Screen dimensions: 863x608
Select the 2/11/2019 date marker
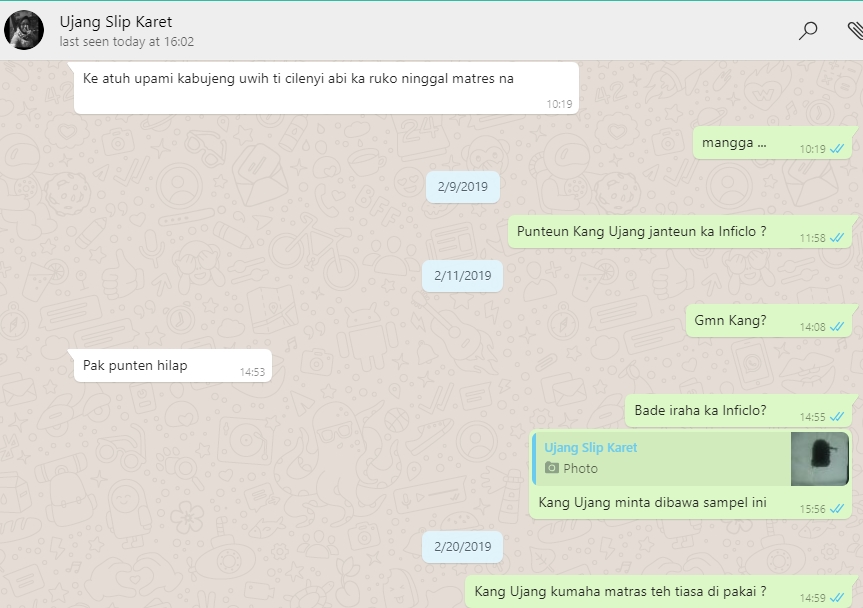(462, 275)
